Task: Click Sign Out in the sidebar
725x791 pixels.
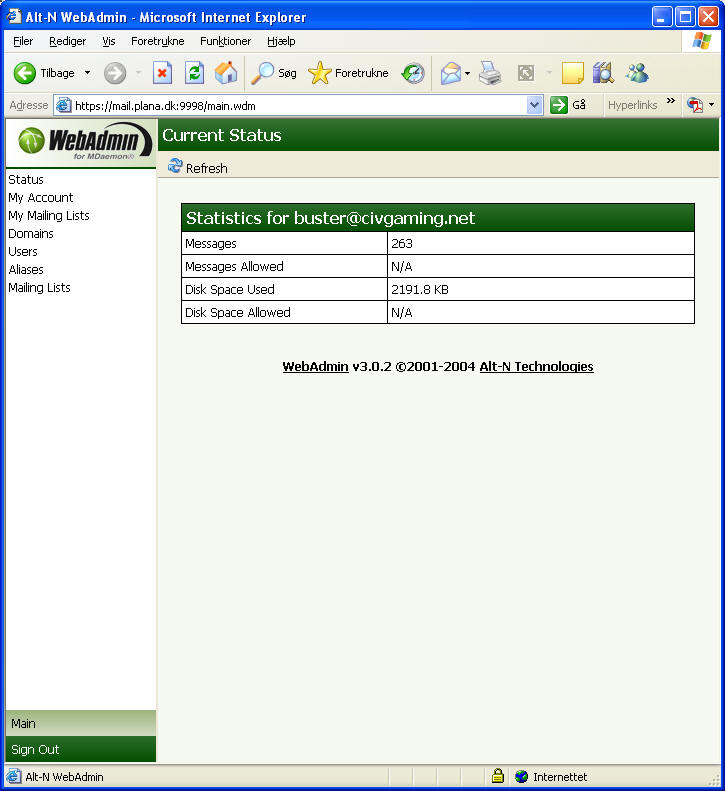Action: click(35, 749)
